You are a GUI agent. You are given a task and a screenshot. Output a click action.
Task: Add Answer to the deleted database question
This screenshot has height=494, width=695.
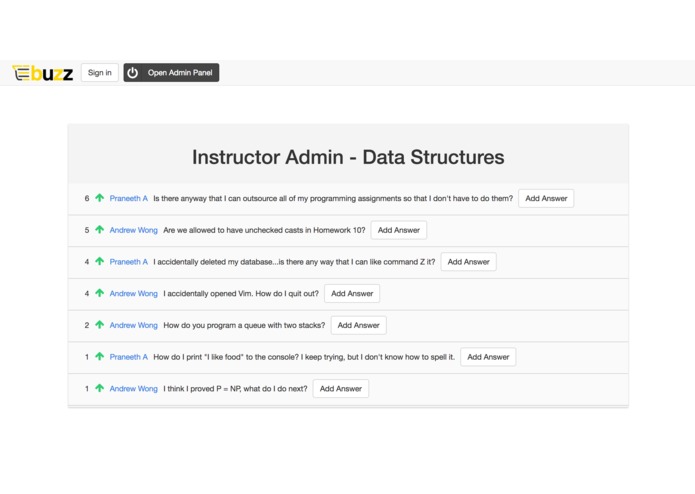pyautogui.click(x=469, y=262)
